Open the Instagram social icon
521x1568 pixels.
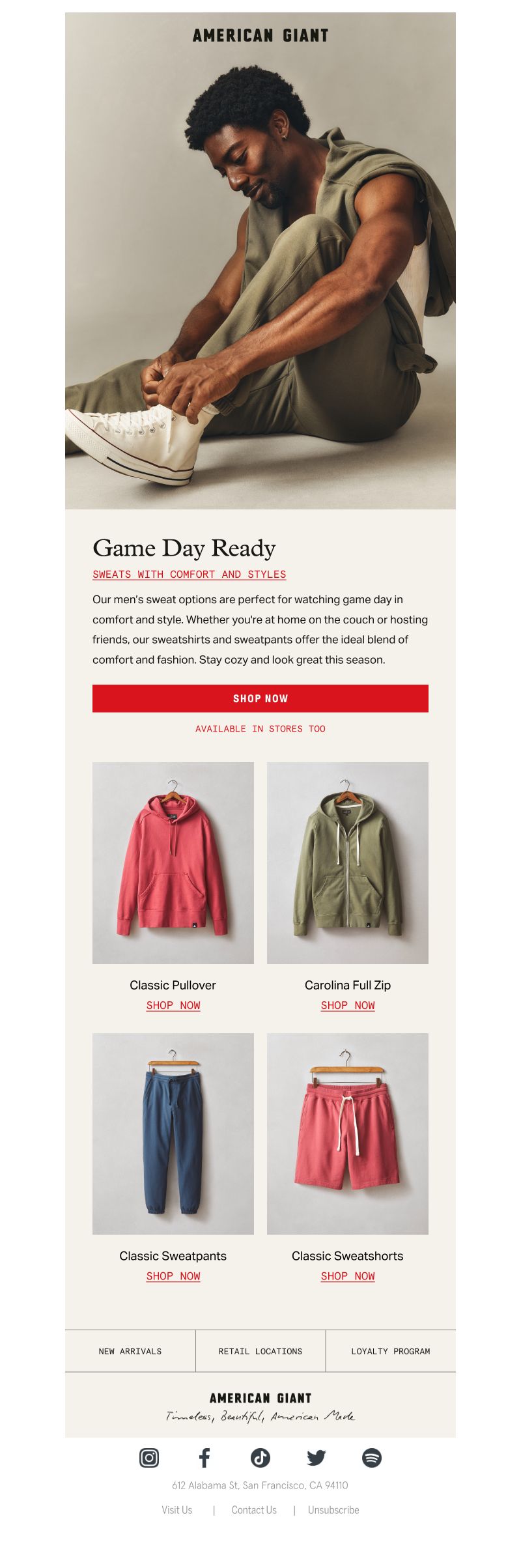[x=149, y=1457]
